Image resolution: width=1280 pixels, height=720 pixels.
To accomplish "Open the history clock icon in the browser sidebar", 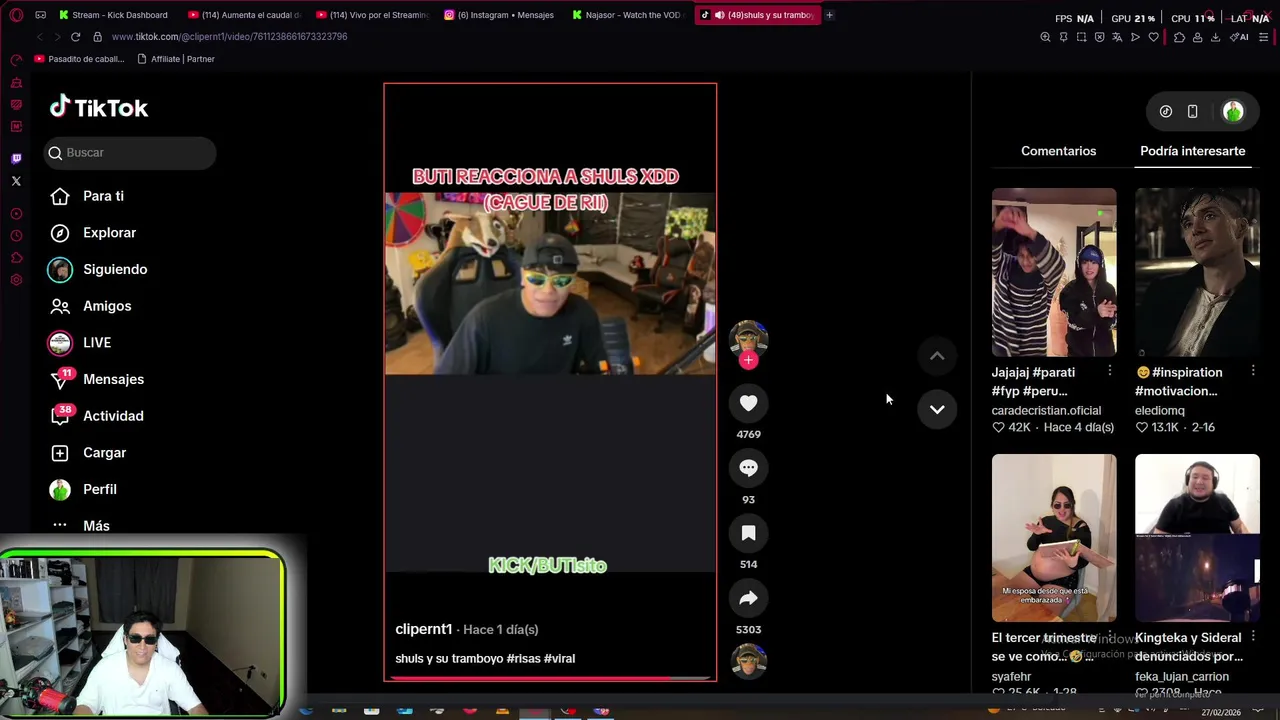I will pyautogui.click(x=16, y=236).
